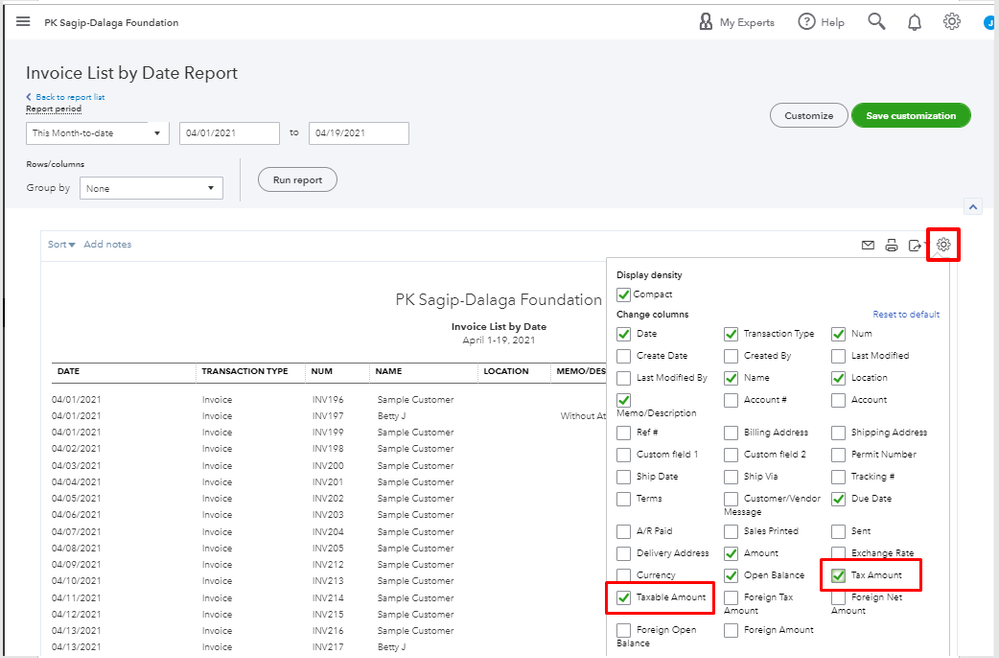Uncheck the Taxable Amount checkbox

(624, 598)
